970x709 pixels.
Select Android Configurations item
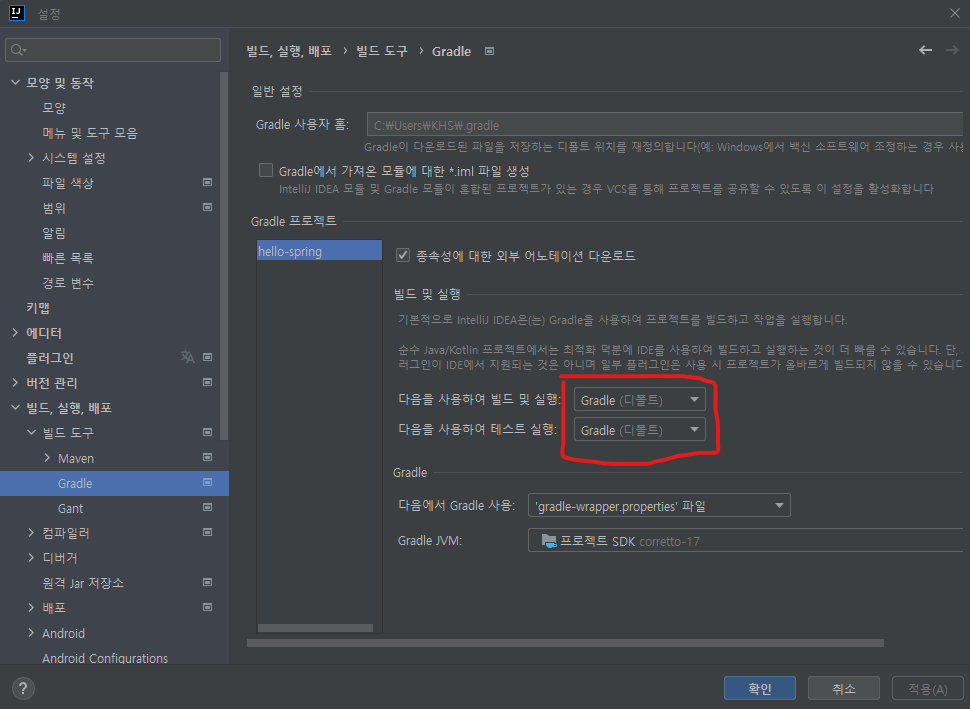[x=105, y=658]
